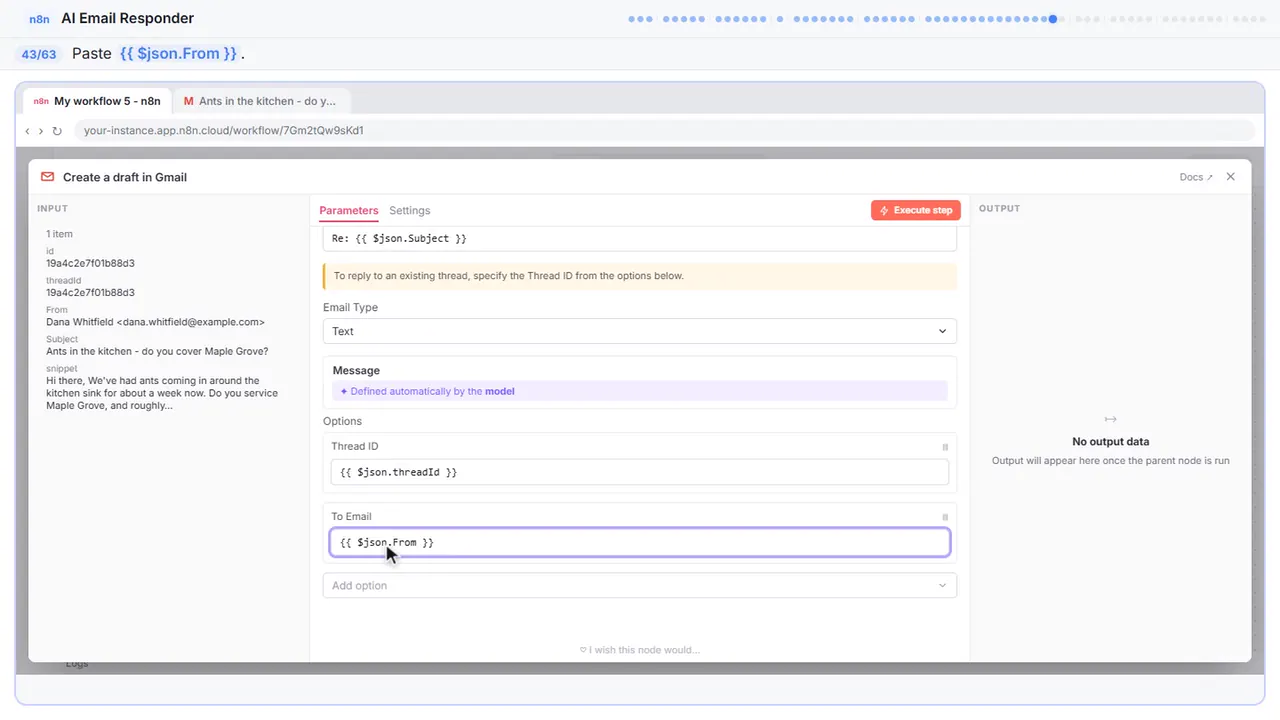Screen dimensions: 1280x720
Task: Click the AI Email Responder title
Action: [x=127, y=19]
